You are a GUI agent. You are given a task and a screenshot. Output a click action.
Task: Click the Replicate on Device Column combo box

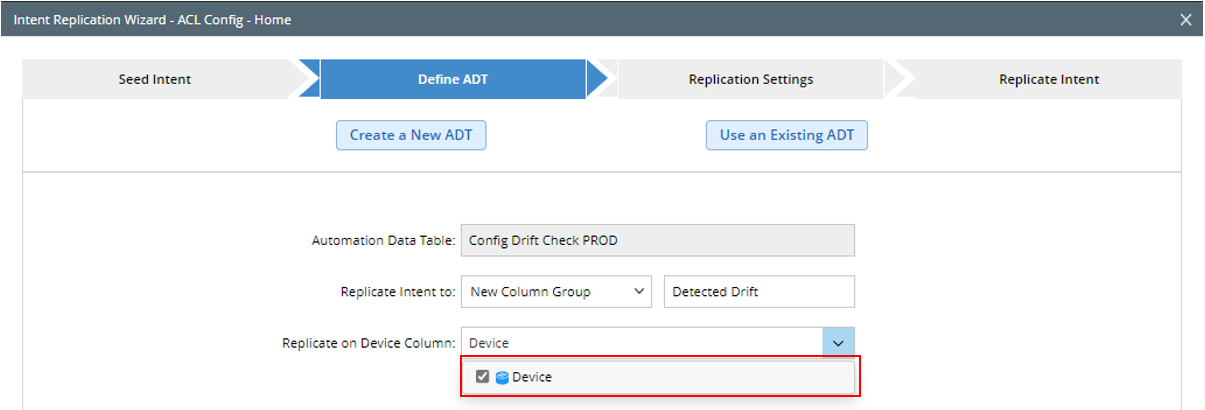tap(642, 343)
